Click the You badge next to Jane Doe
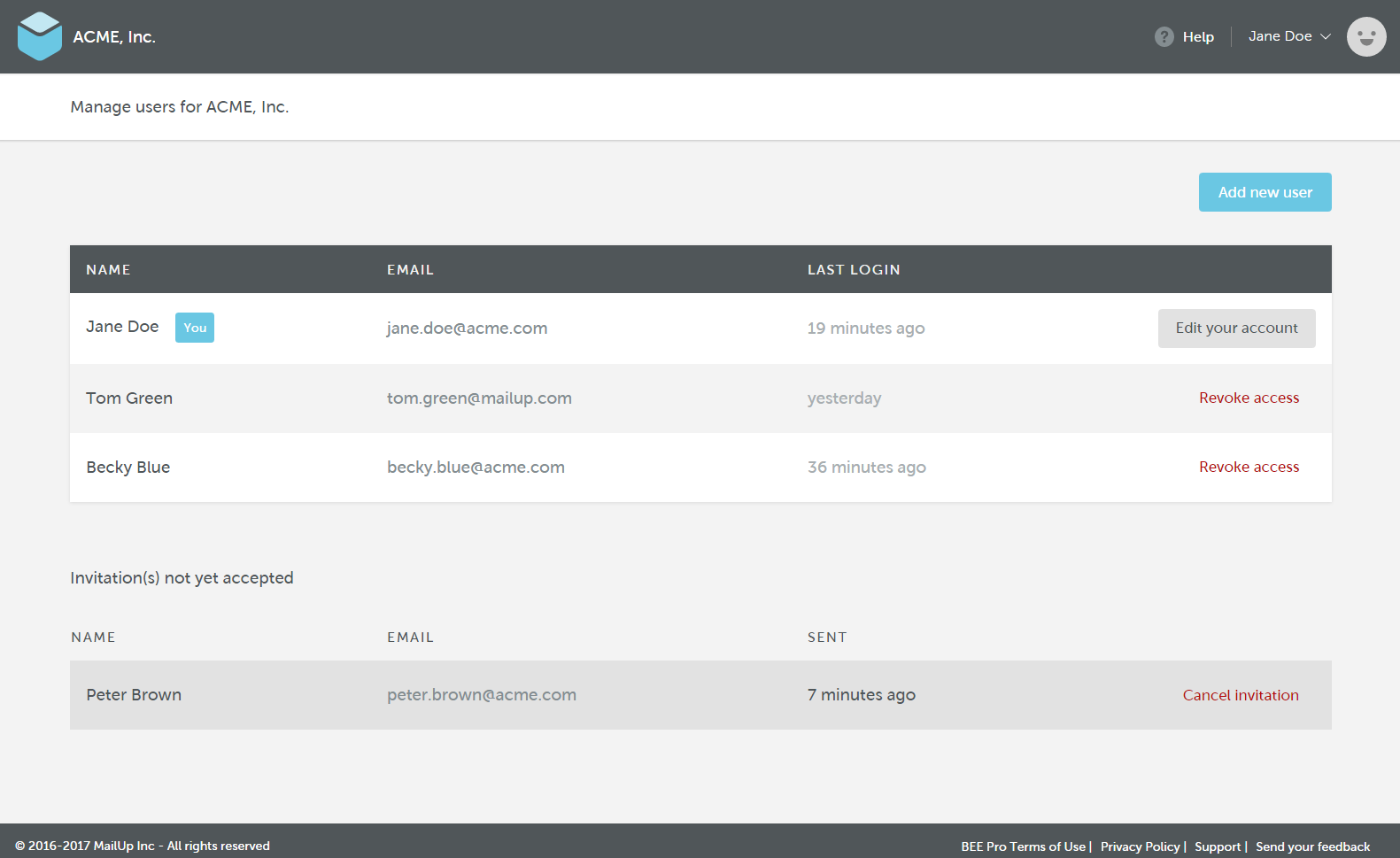This screenshot has height=858, width=1400. pyautogui.click(x=195, y=328)
